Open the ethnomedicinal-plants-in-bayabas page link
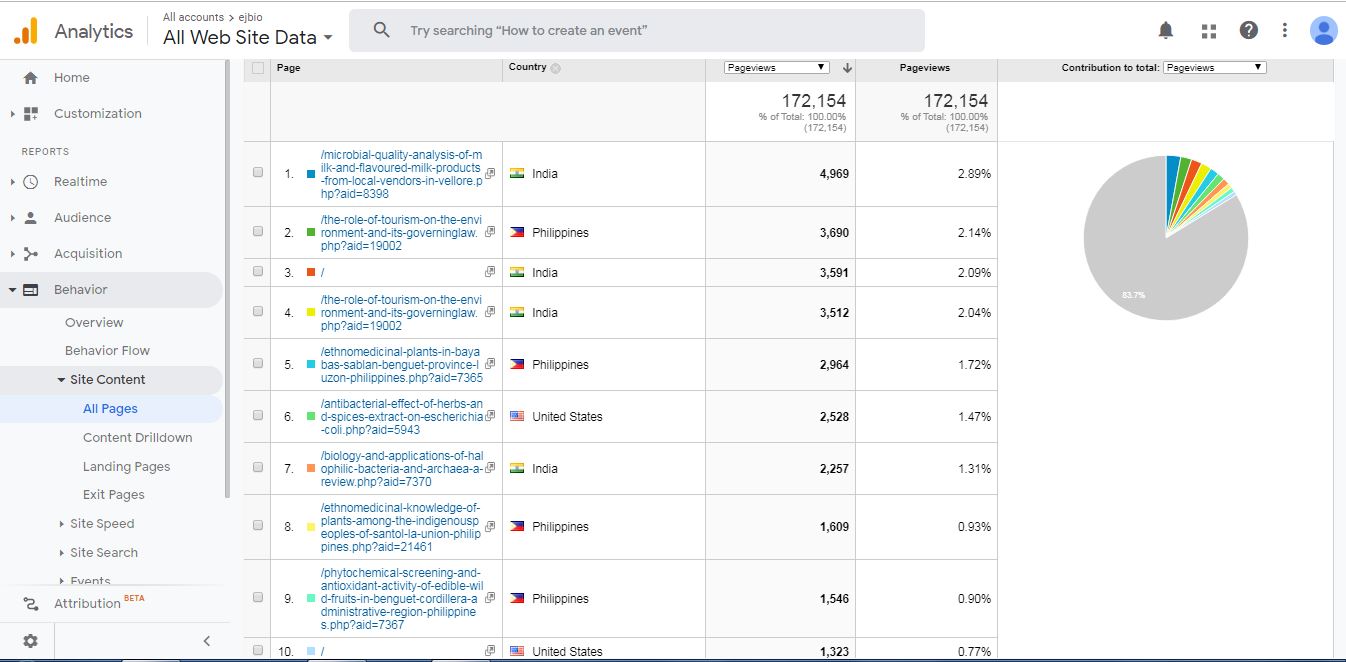The image size is (1346, 662). 400,365
